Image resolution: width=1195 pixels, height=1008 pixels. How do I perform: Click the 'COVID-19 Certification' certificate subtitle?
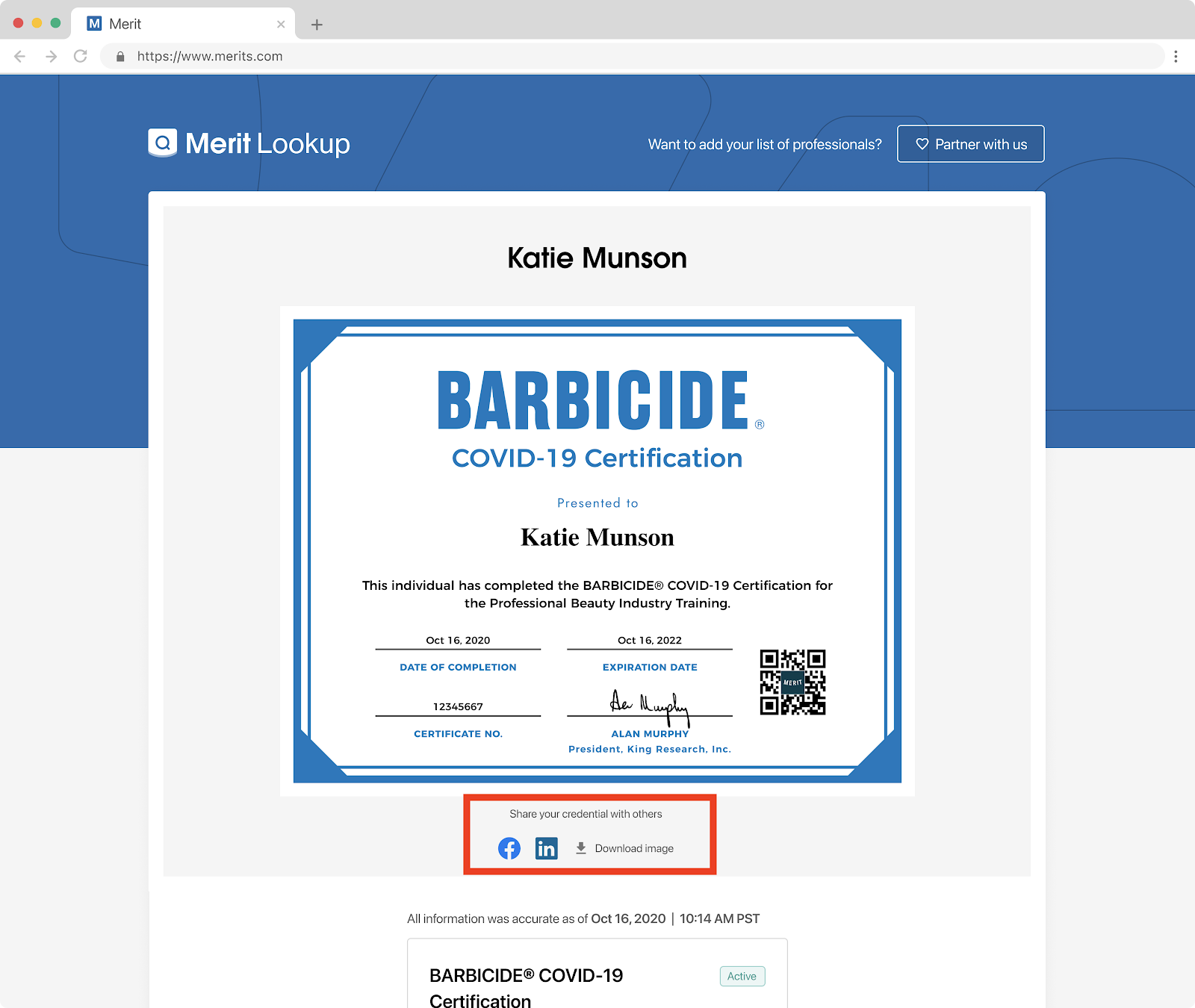pos(597,458)
